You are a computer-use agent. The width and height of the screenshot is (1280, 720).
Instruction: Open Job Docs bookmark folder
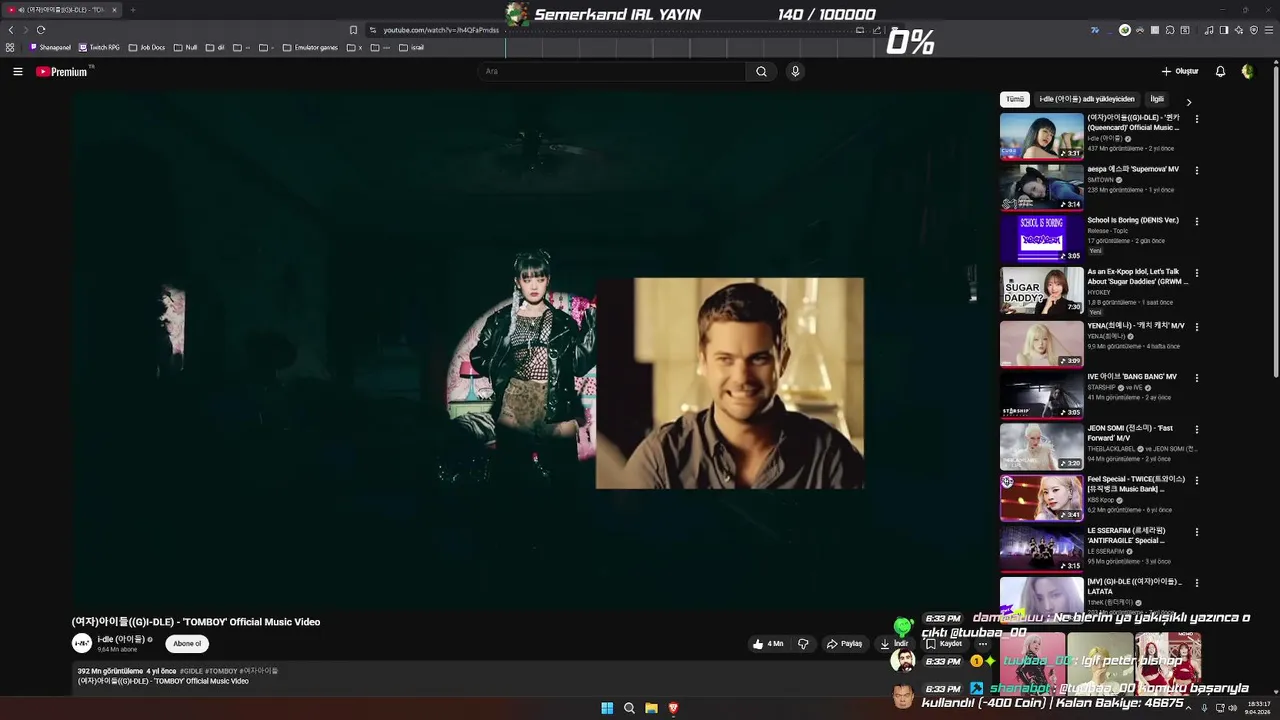[x=147, y=47]
